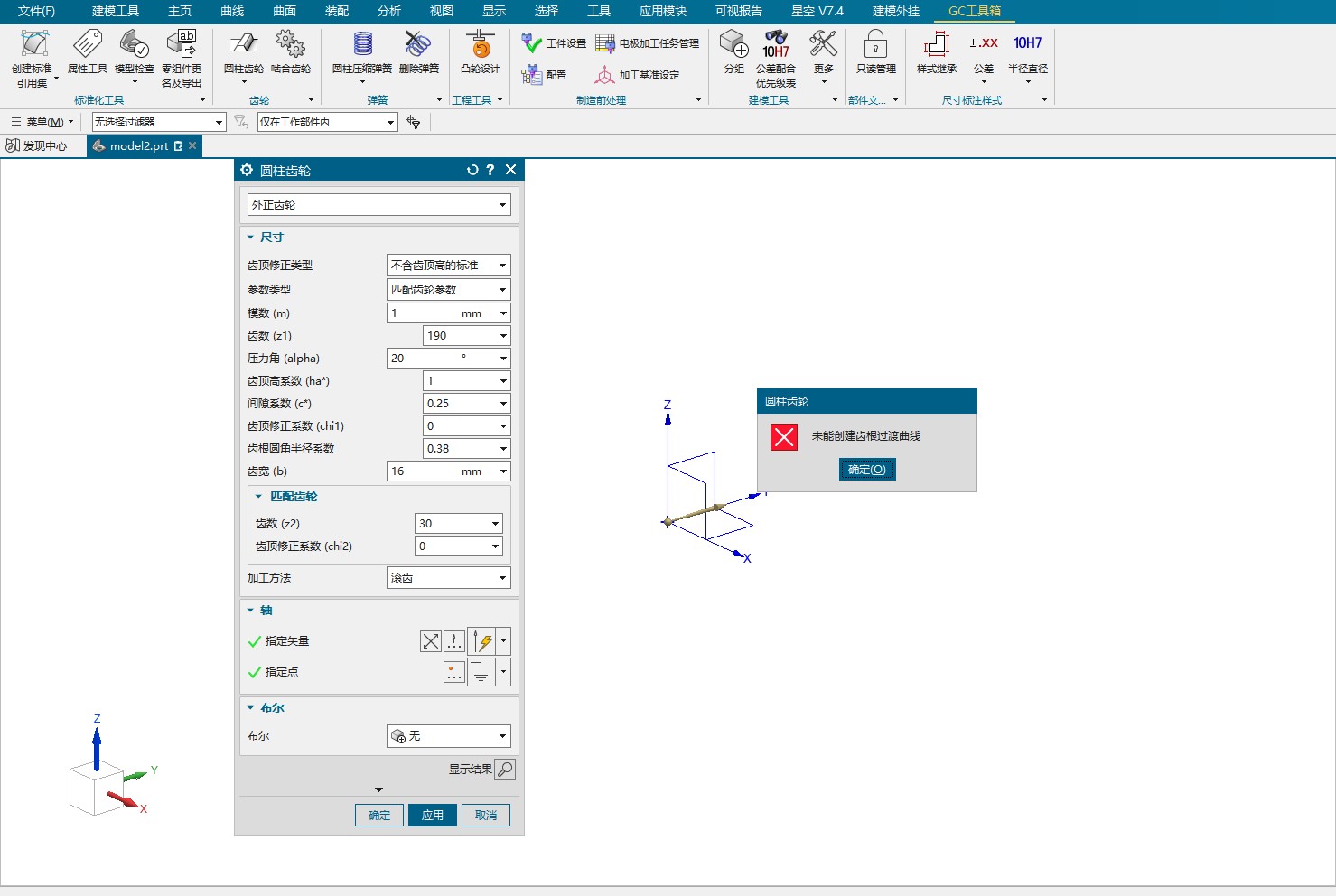The width and height of the screenshot is (1336, 896).
Task: Open the gear type dropdown 外正齿轮
Action: [x=378, y=205]
